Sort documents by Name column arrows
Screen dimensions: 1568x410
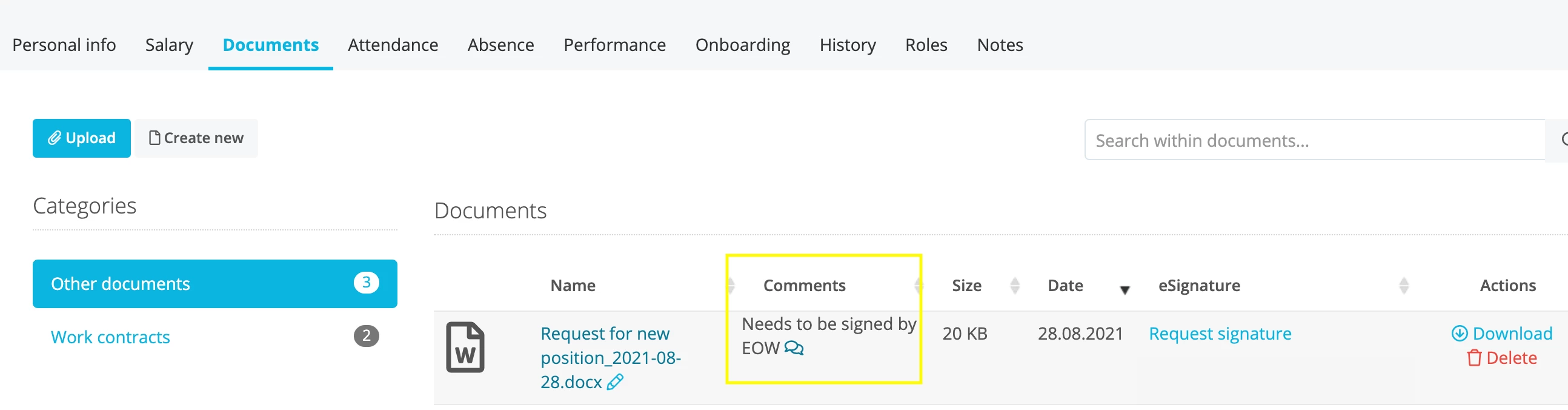point(731,285)
